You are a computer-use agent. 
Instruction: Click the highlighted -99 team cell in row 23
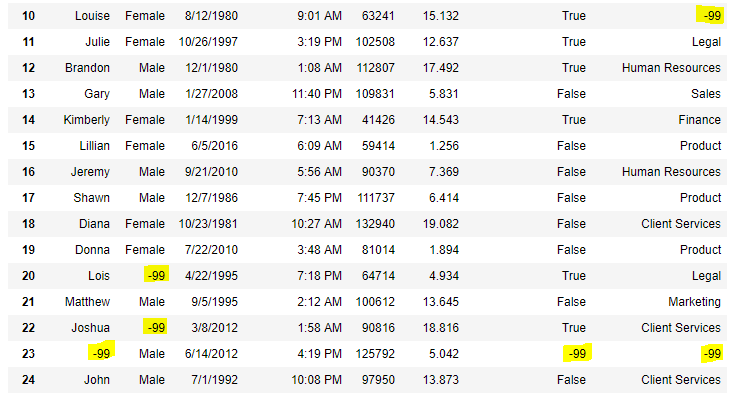[x=712, y=354]
